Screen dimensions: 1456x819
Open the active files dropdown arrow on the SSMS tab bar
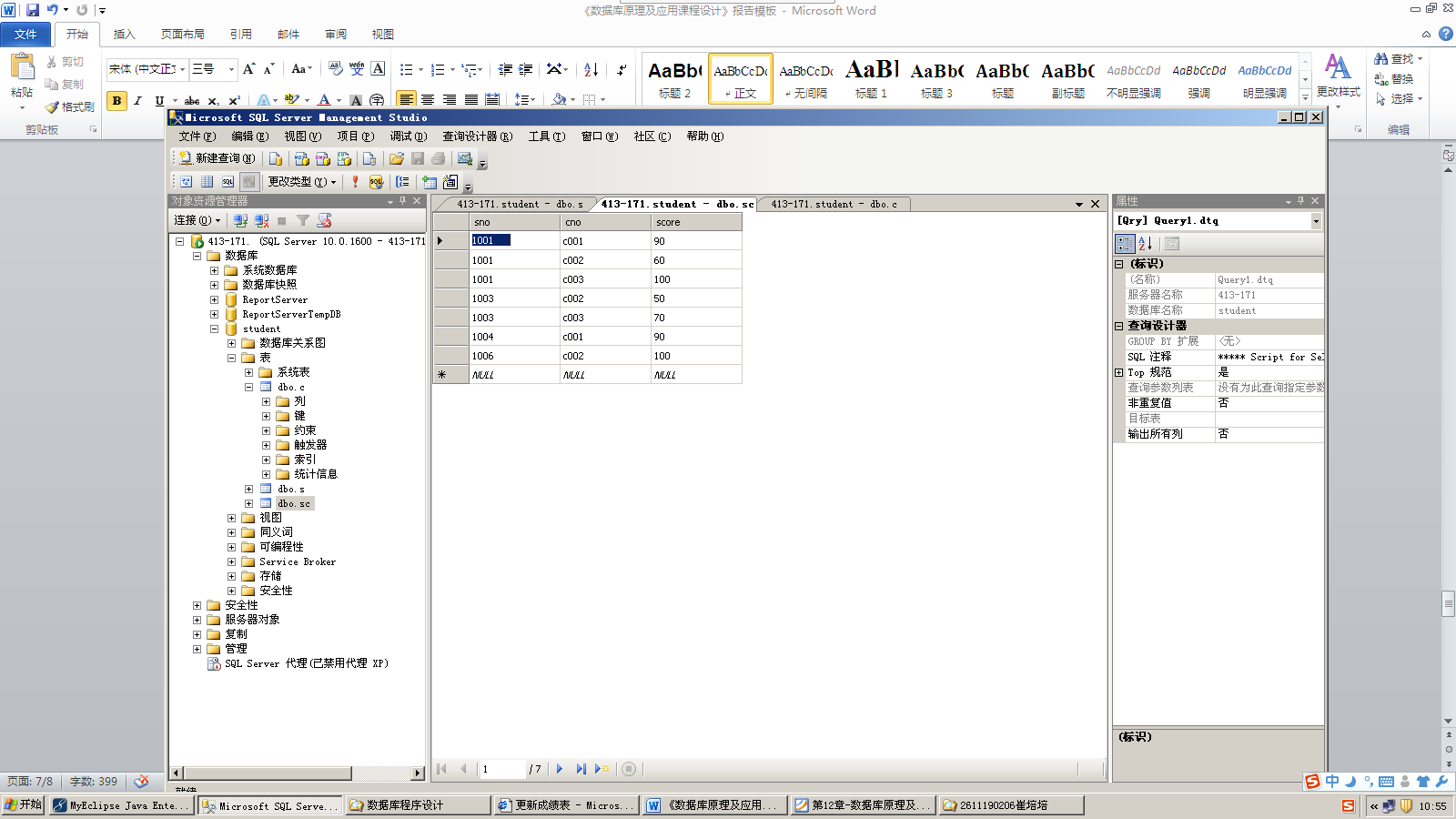coord(1079,205)
